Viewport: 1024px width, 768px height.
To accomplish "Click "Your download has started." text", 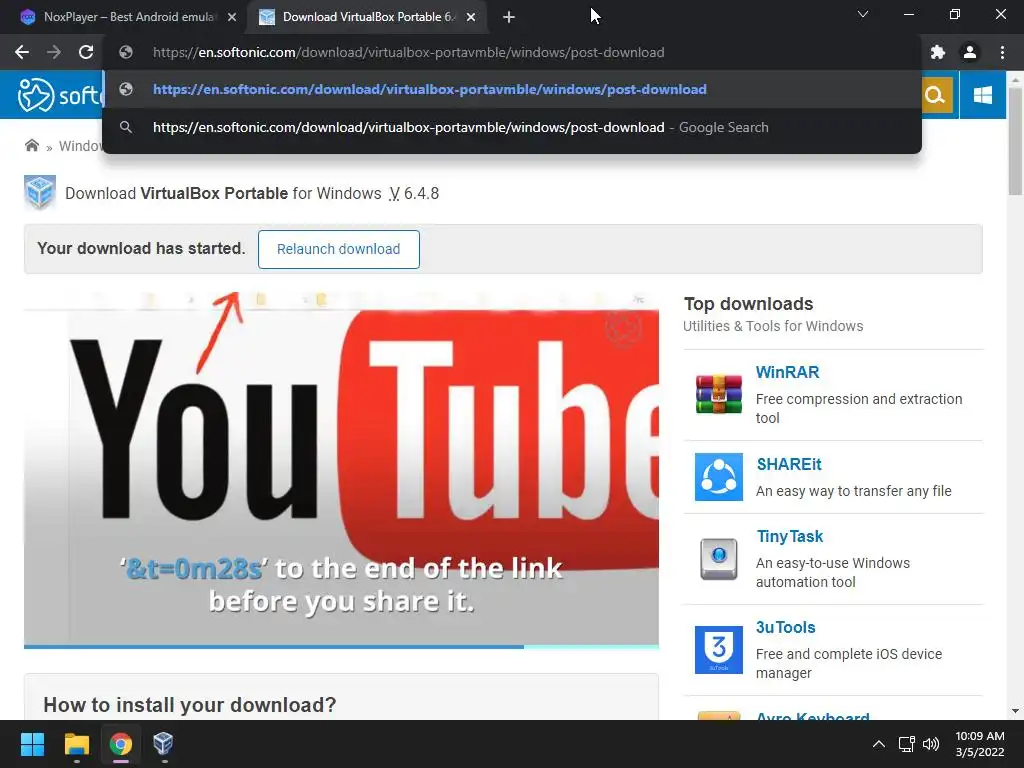I will point(141,248).
